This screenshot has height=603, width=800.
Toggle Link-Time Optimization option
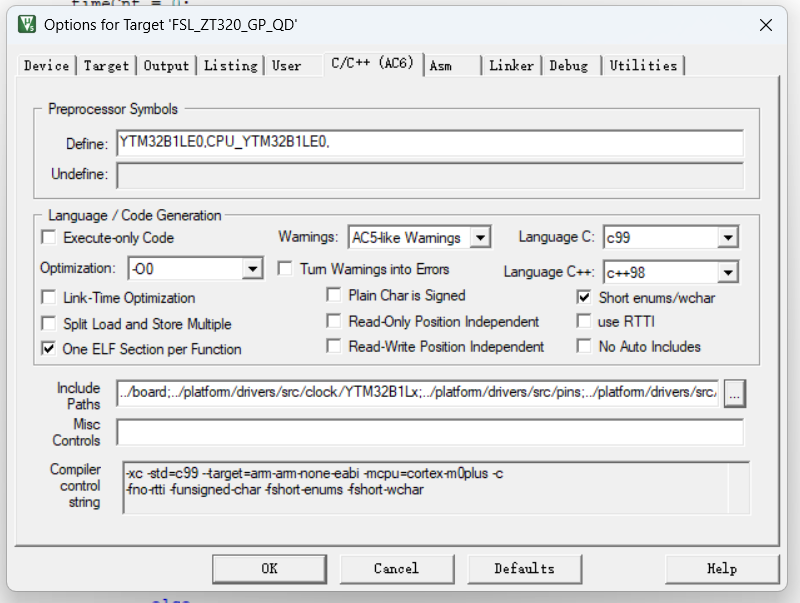[x=48, y=298]
